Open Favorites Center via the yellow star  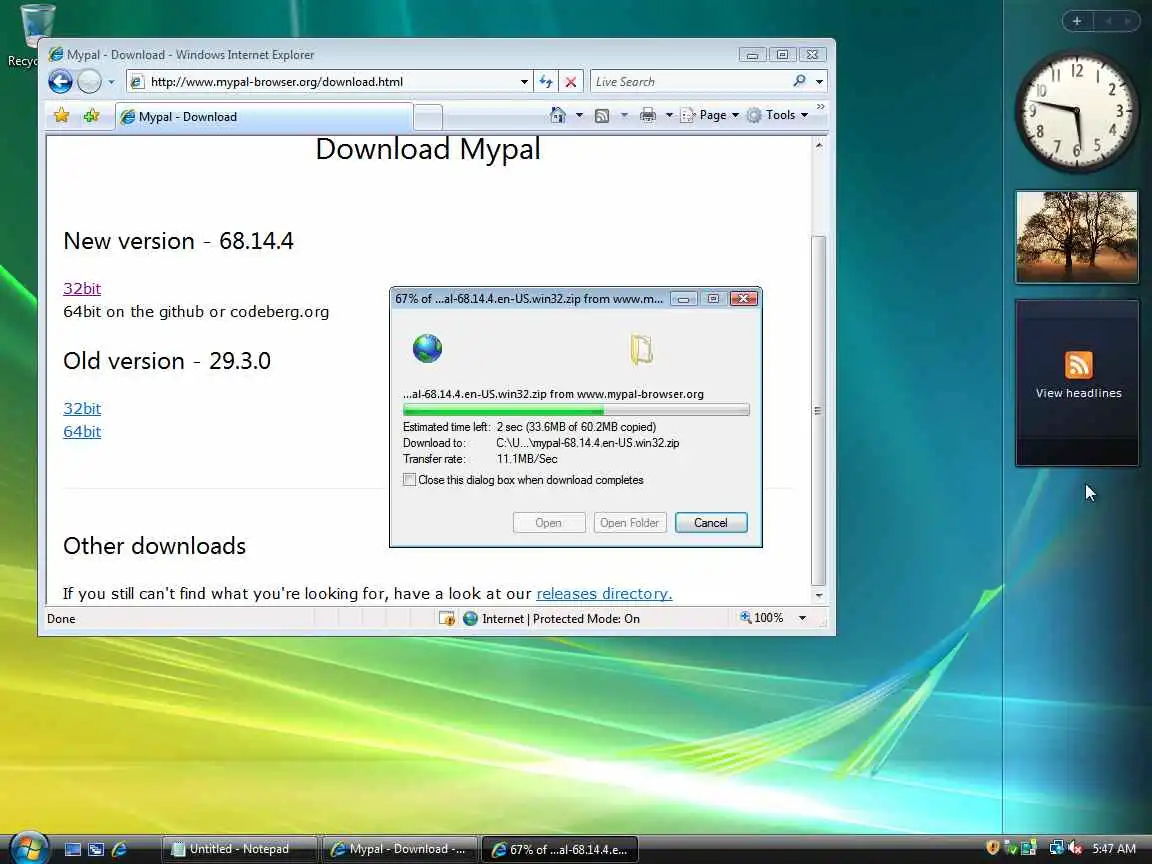tap(62, 116)
